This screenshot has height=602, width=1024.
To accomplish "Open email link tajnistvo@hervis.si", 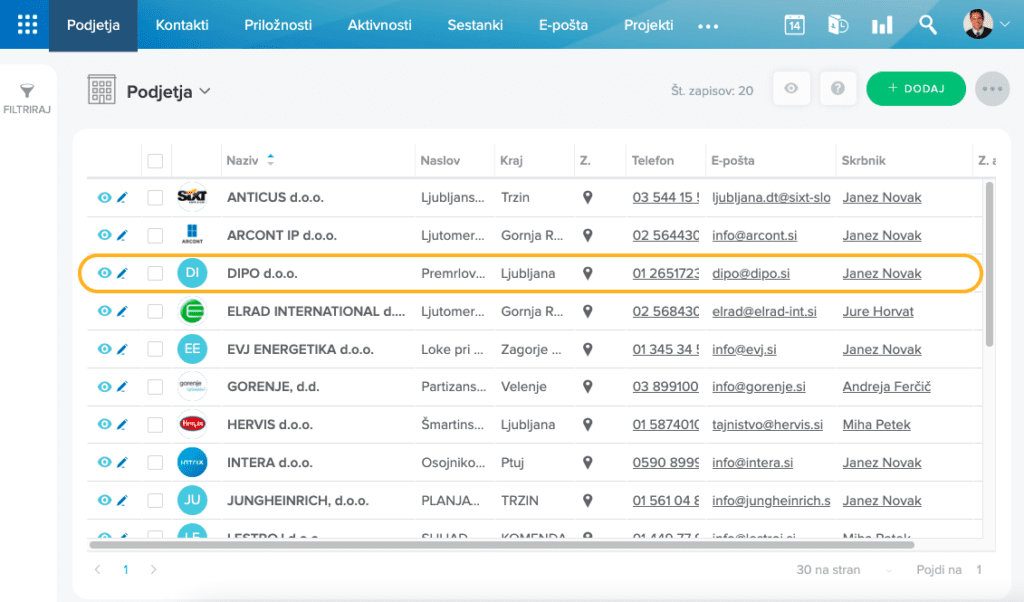I will click(767, 424).
